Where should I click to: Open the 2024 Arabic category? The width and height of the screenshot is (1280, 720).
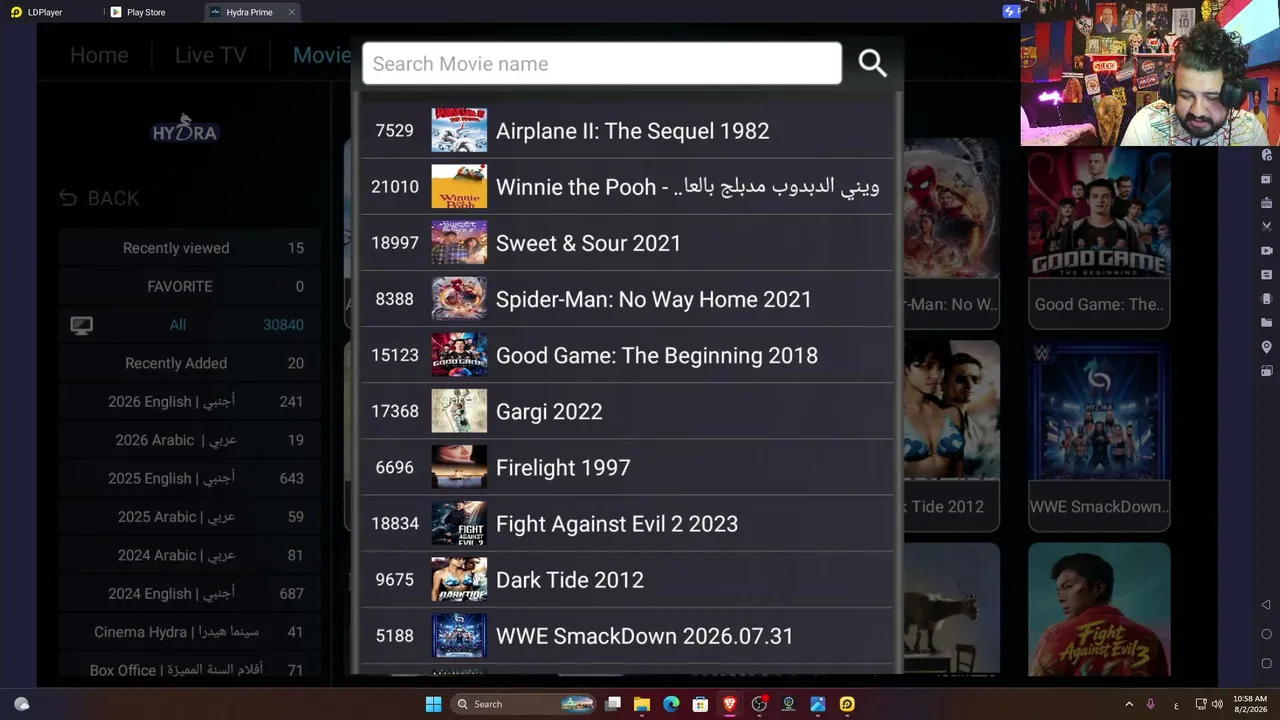[190, 555]
